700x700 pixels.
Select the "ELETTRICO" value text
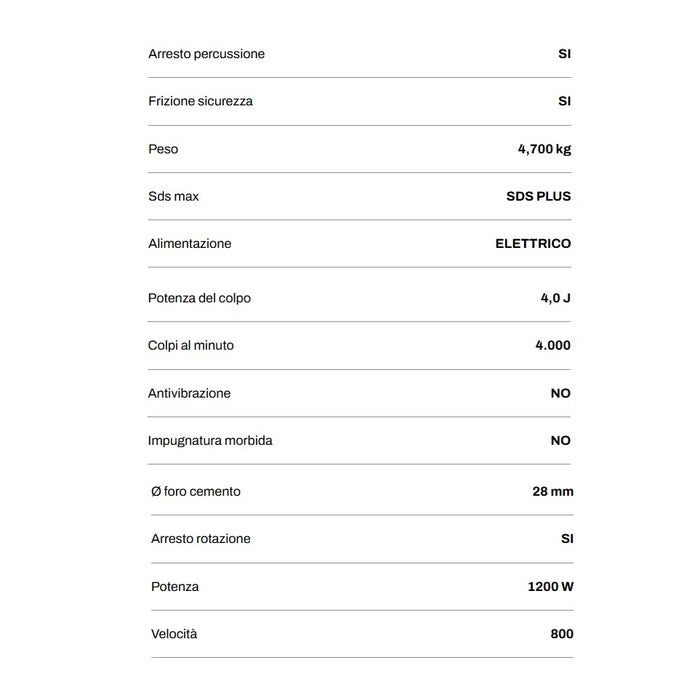533,243
